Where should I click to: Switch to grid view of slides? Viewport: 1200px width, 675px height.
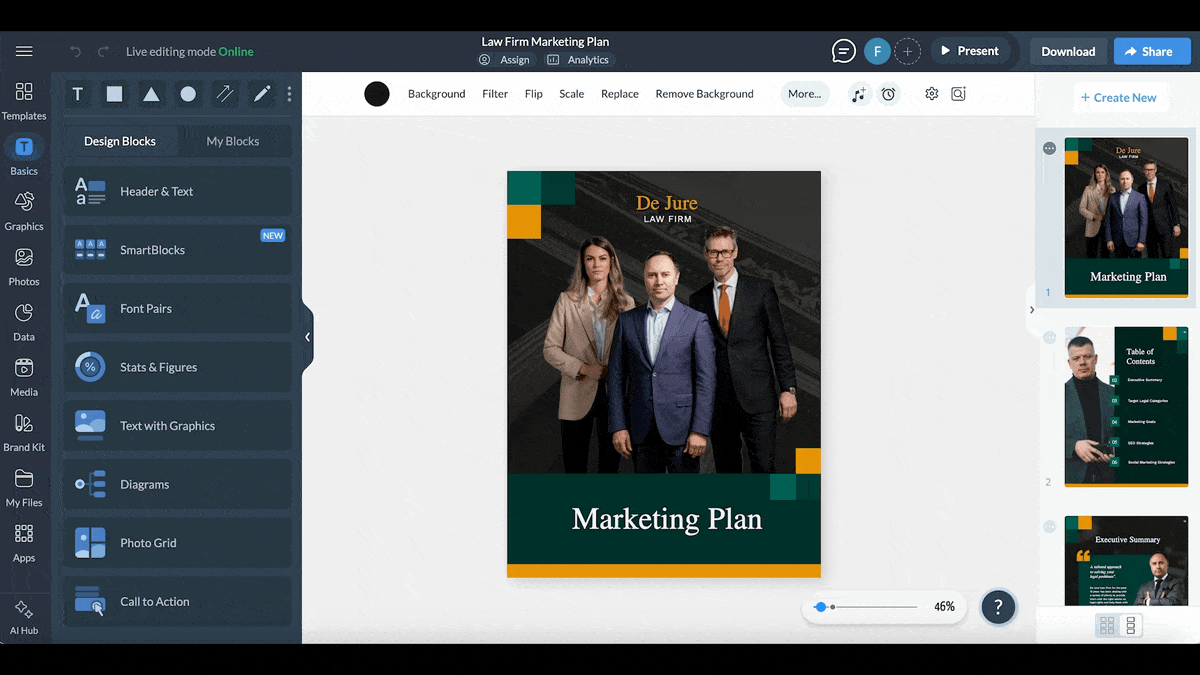(1107, 626)
